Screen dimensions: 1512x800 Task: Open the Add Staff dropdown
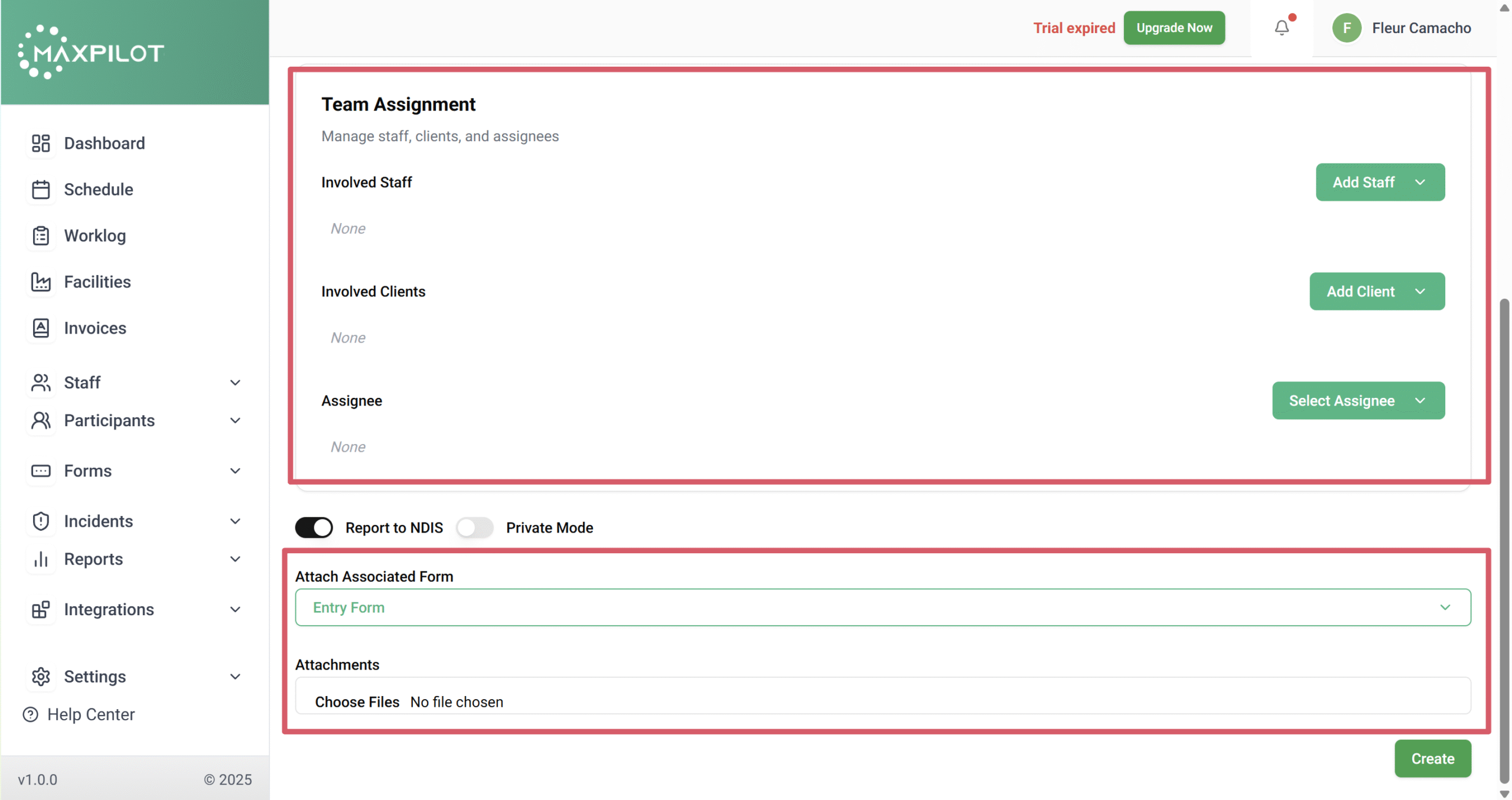(1380, 182)
